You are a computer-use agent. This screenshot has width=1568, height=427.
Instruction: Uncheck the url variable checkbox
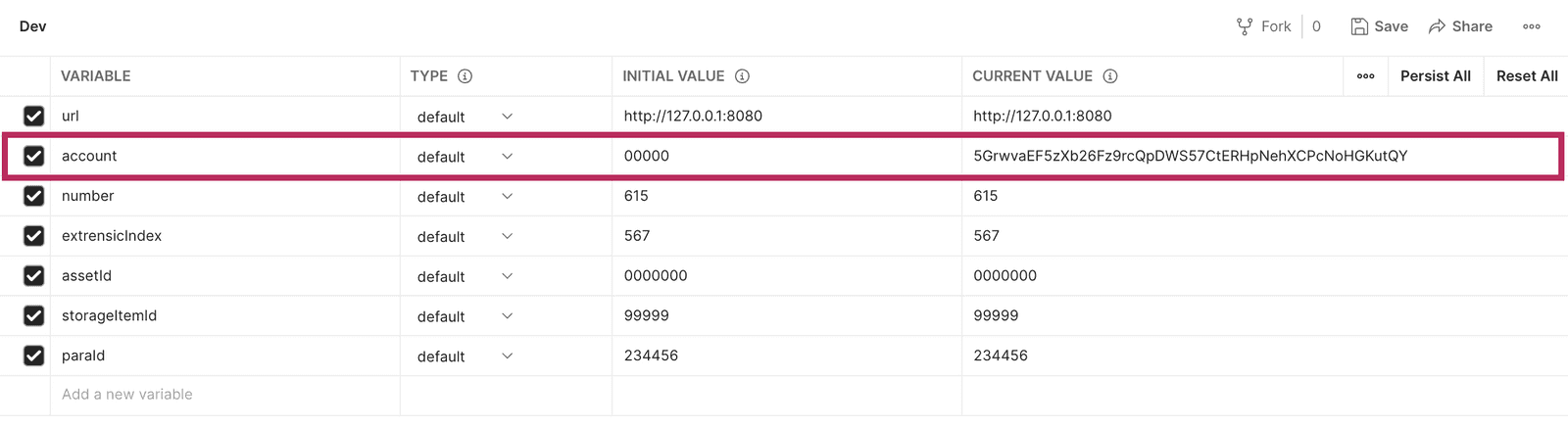click(x=33, y=117)
